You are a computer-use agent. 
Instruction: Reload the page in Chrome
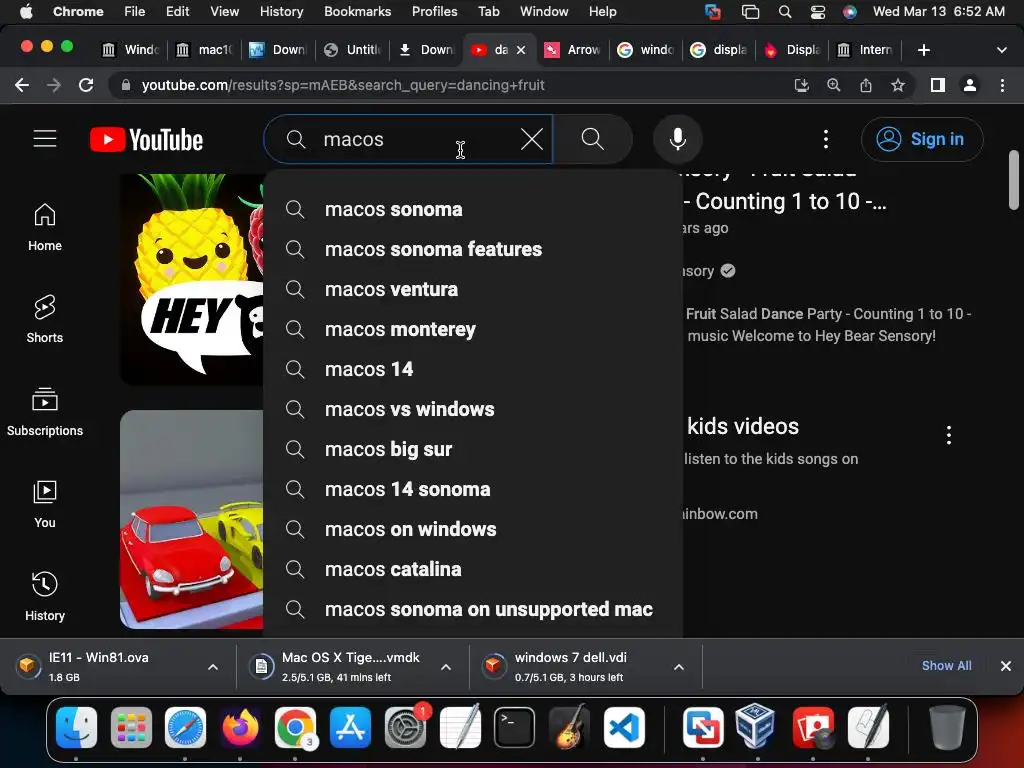point(86,85)
